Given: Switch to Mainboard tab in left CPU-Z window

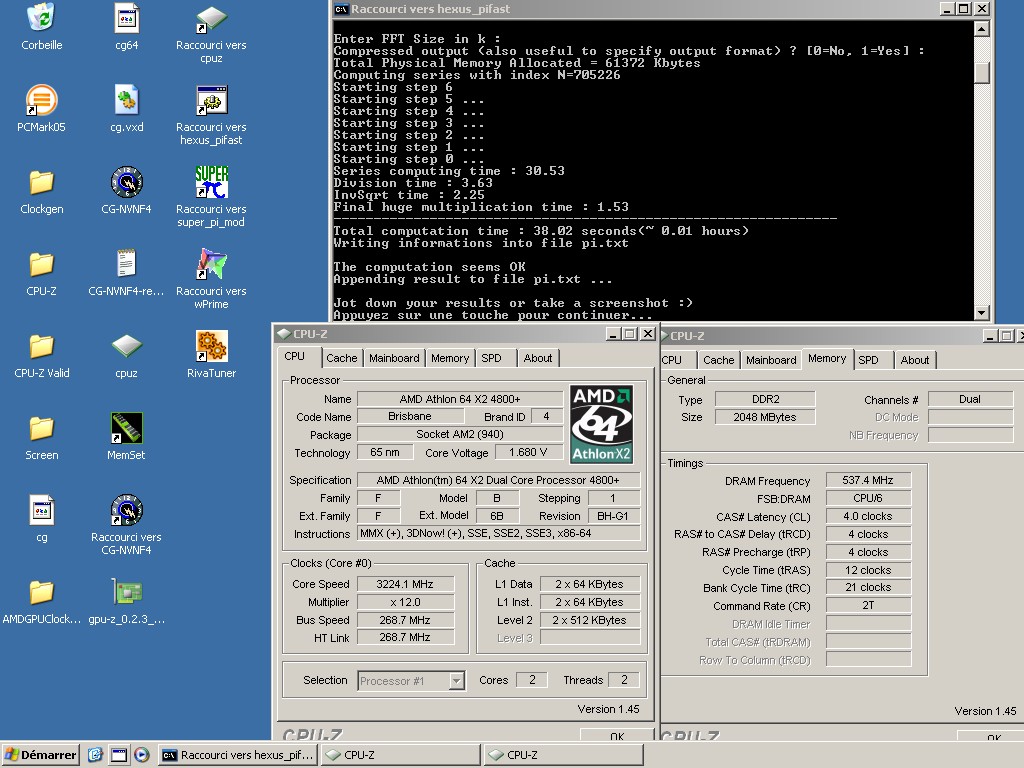Looking at the screenshot, I should point(394,358).
